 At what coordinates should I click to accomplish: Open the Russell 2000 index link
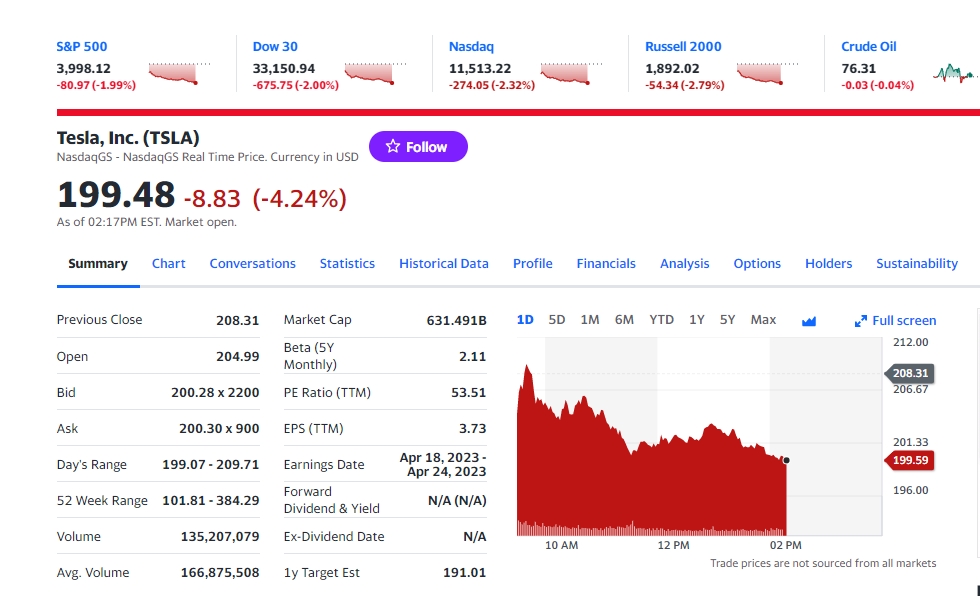click(x=683, y=47)
